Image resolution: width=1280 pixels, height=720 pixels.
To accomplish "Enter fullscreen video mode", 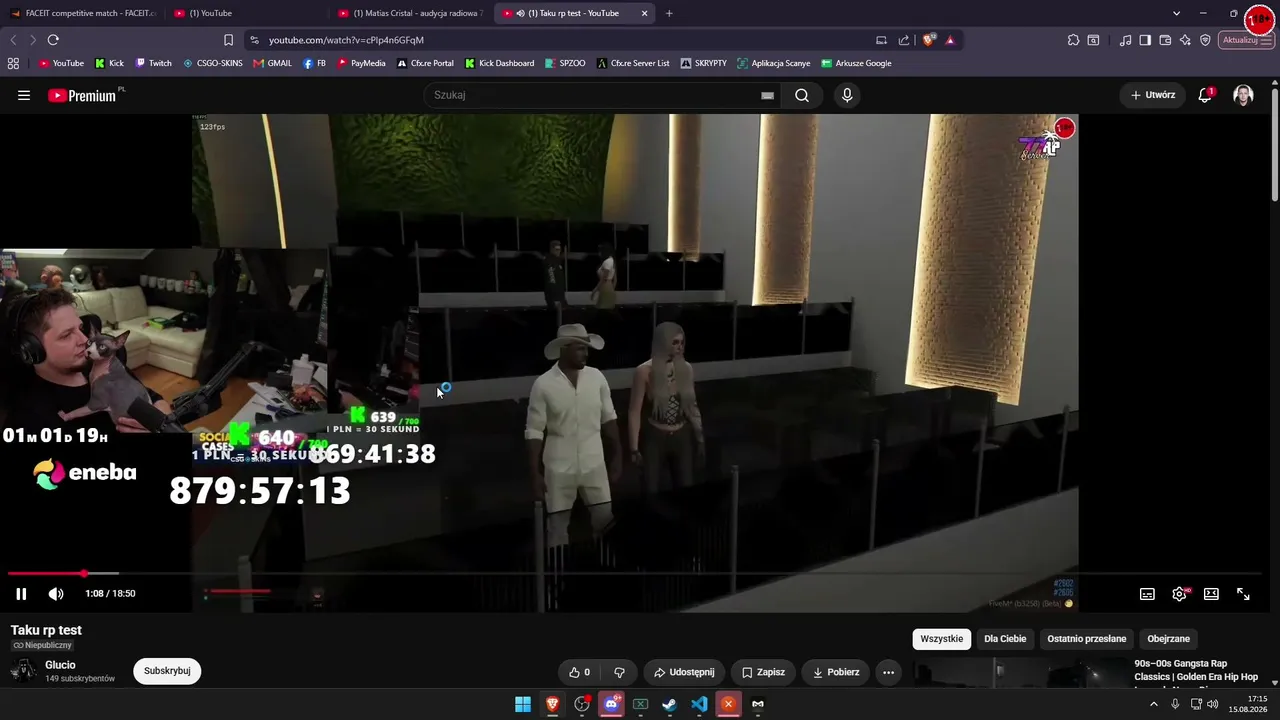I will tap(1243, 594).
